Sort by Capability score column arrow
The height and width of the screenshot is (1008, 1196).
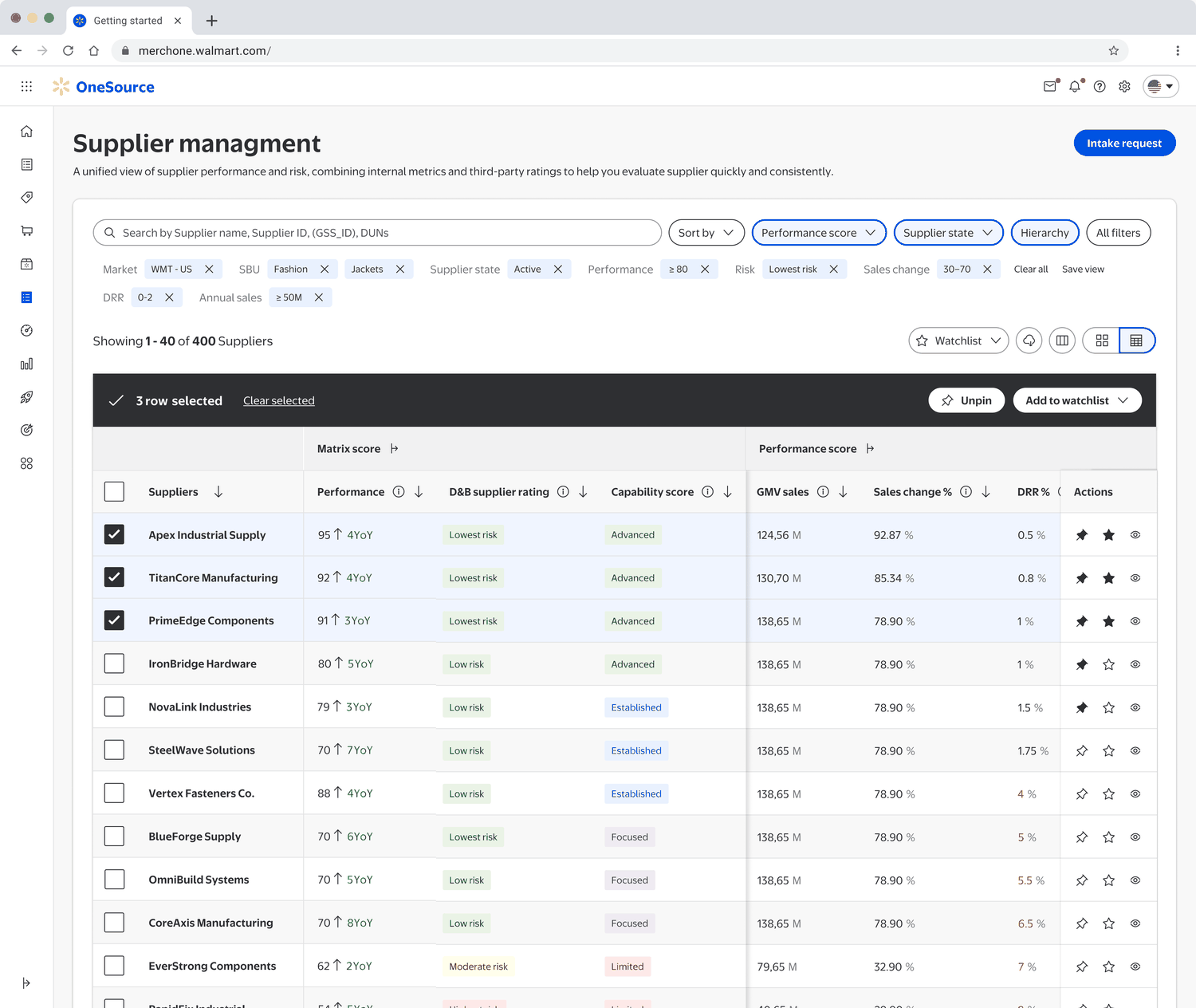(728, 492)
